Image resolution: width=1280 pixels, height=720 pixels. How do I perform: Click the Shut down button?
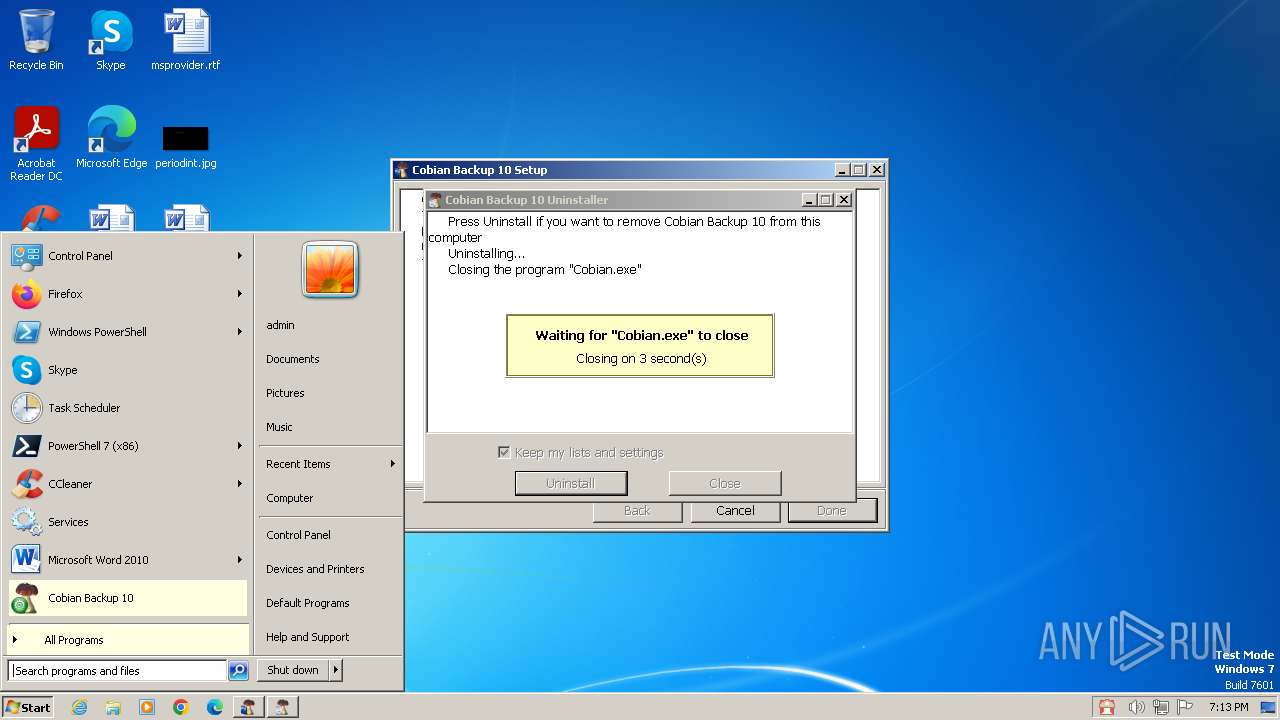[x=293, y=670]
